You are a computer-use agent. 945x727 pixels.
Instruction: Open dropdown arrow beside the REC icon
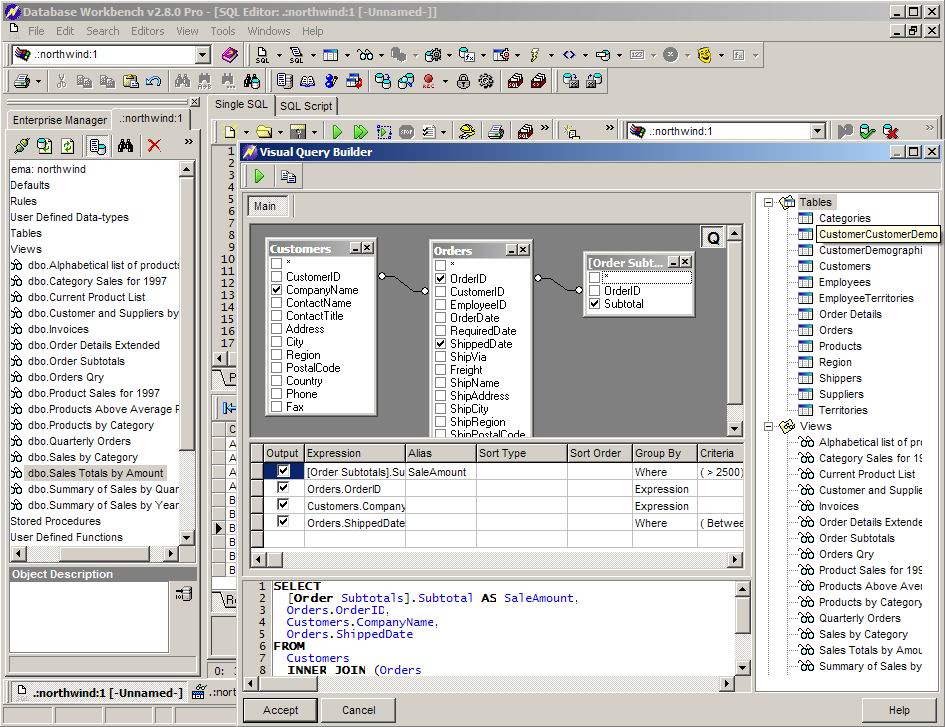445,81
